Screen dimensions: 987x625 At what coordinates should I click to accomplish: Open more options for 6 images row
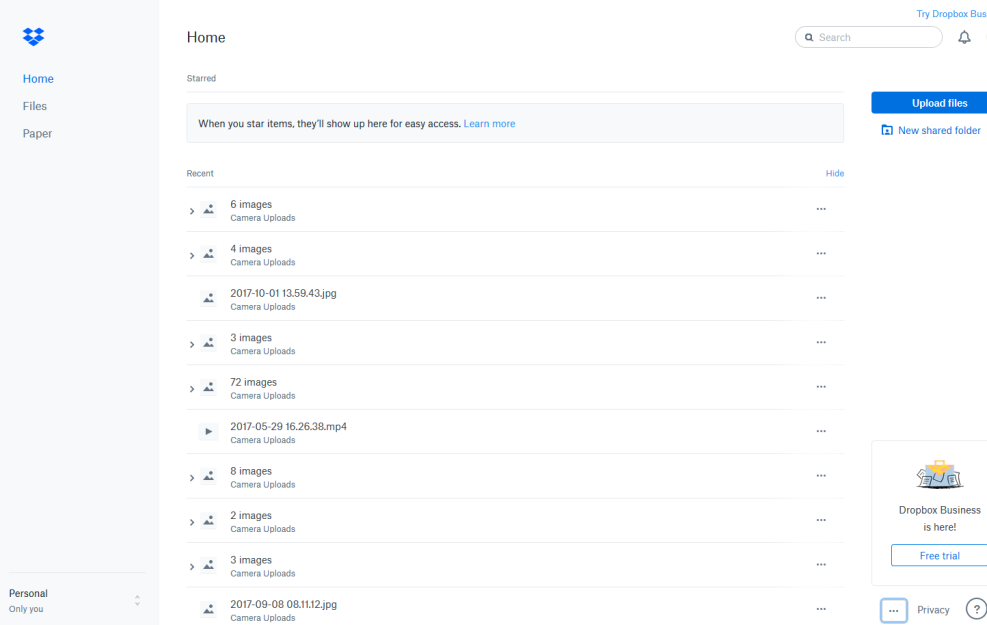pyautogui.click(x=821, y=209)
